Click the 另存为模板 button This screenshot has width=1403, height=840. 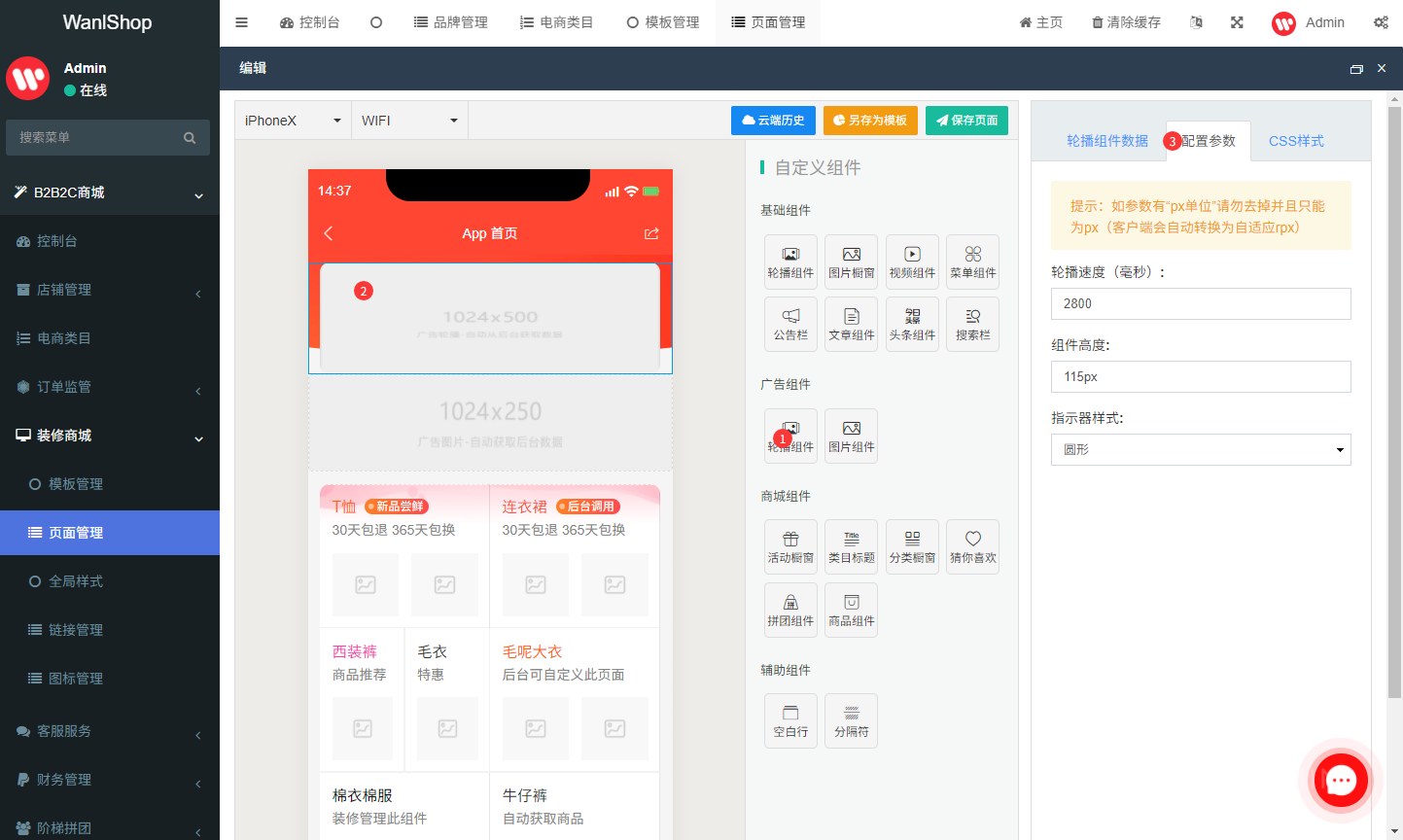point(870,121)
